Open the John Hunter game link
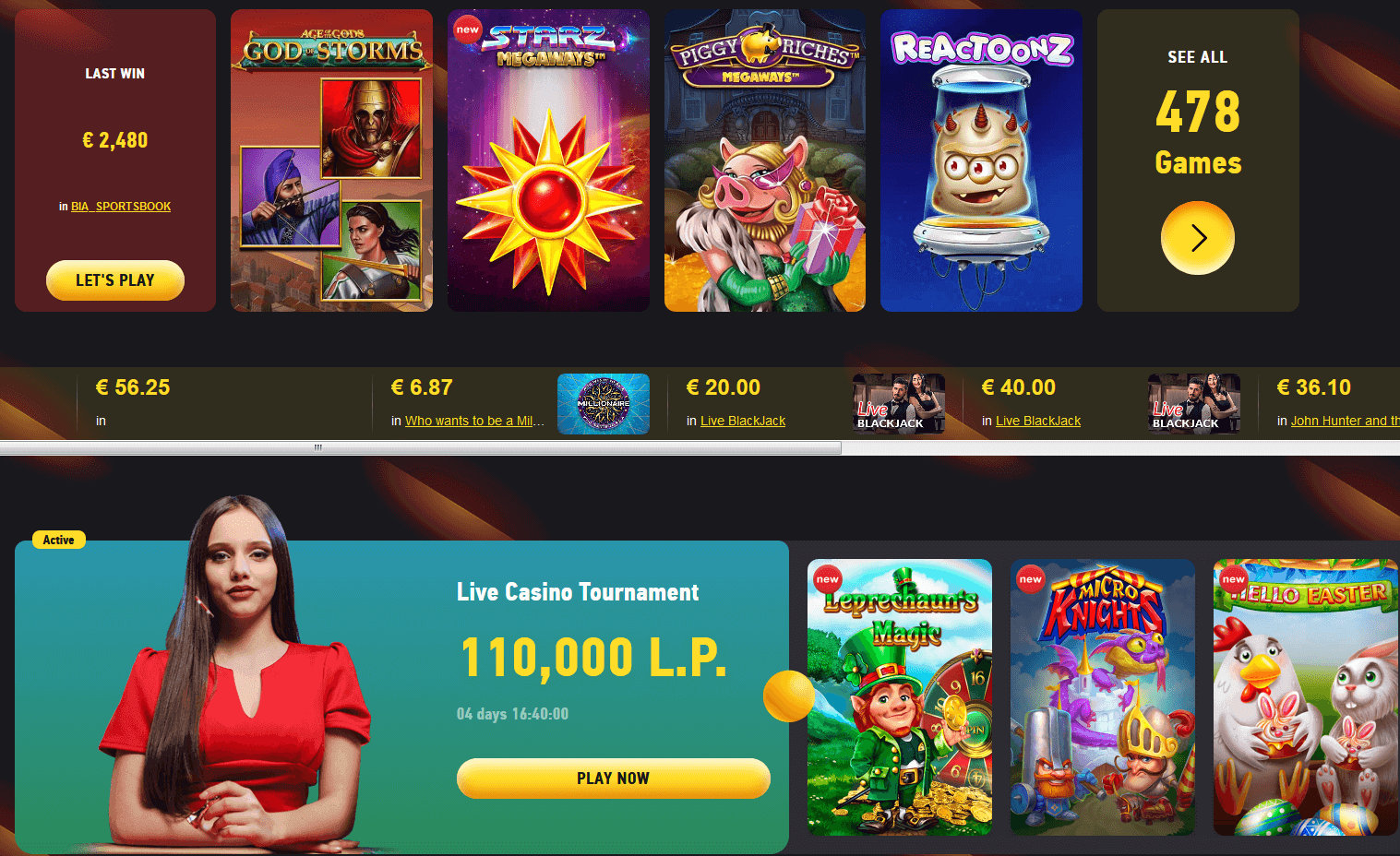 point(1345,421)
